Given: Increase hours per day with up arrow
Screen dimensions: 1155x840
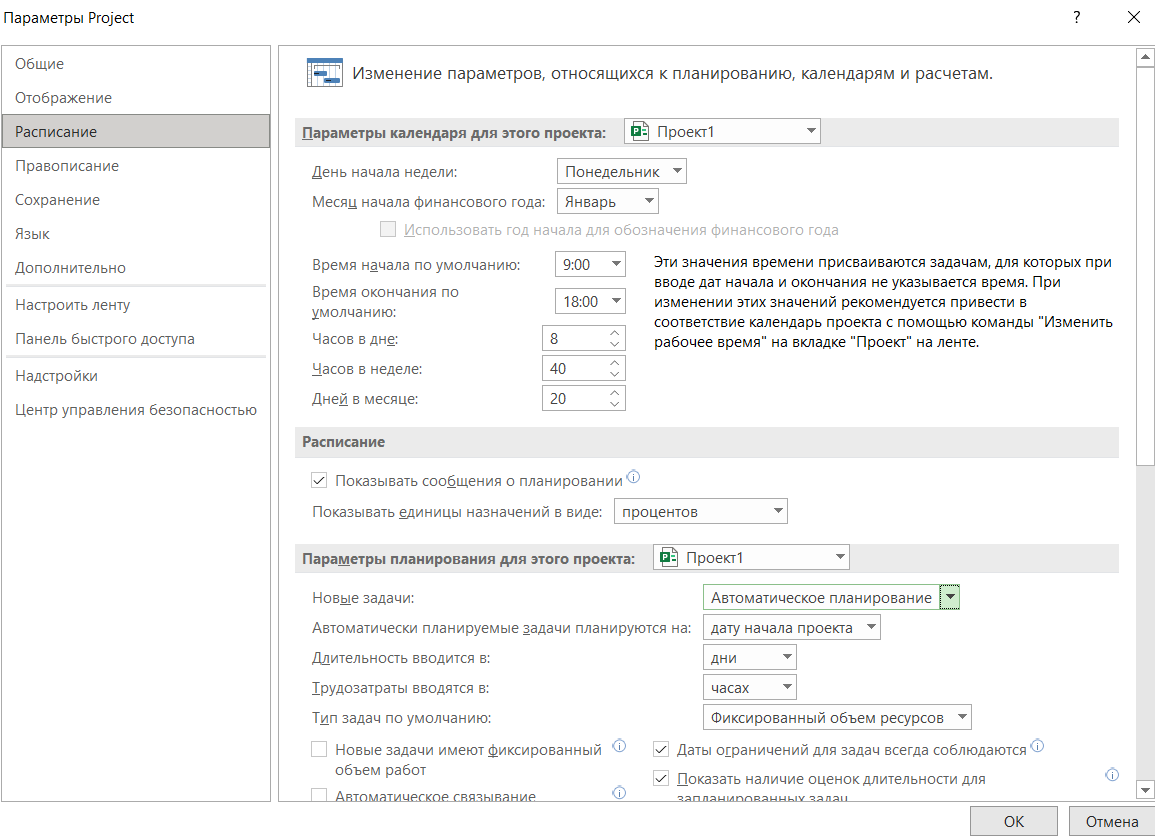Looking at the screenshot, I should coord(615,333).
